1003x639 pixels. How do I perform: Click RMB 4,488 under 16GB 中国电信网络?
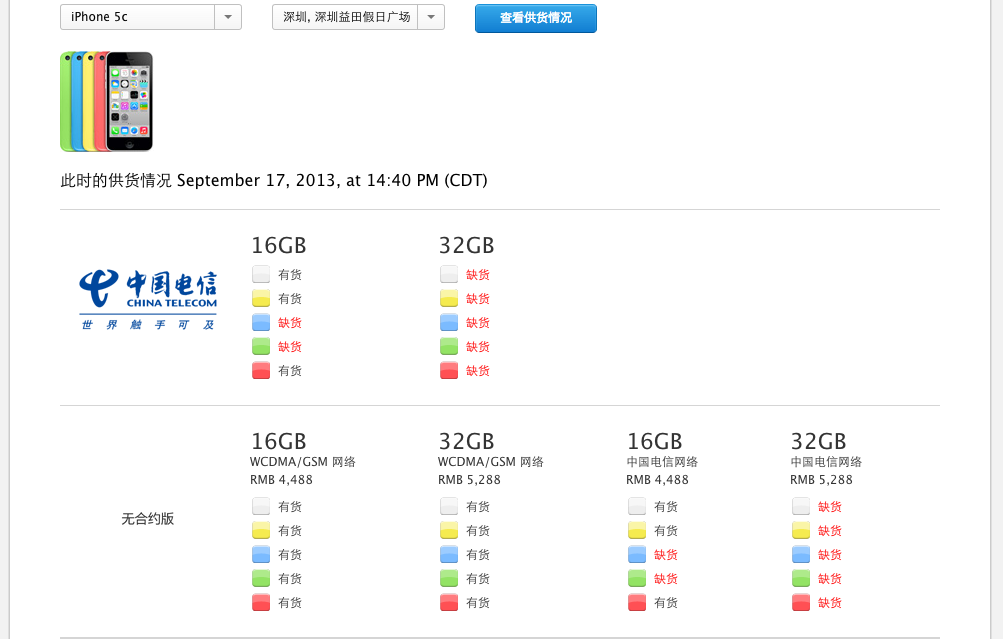658,480
